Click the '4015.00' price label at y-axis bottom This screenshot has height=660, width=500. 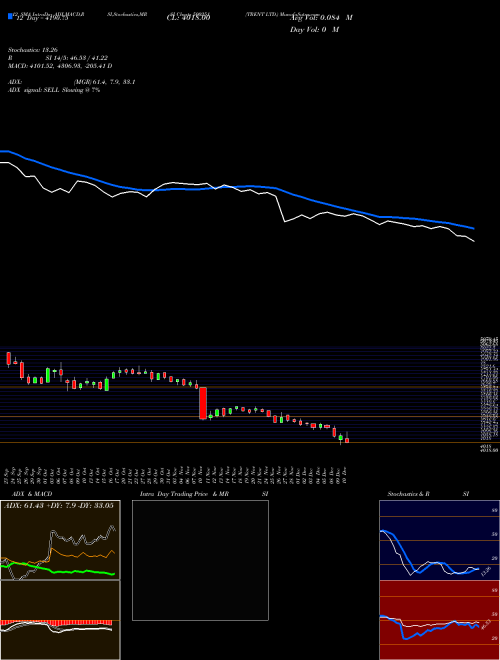click(489, 450)
